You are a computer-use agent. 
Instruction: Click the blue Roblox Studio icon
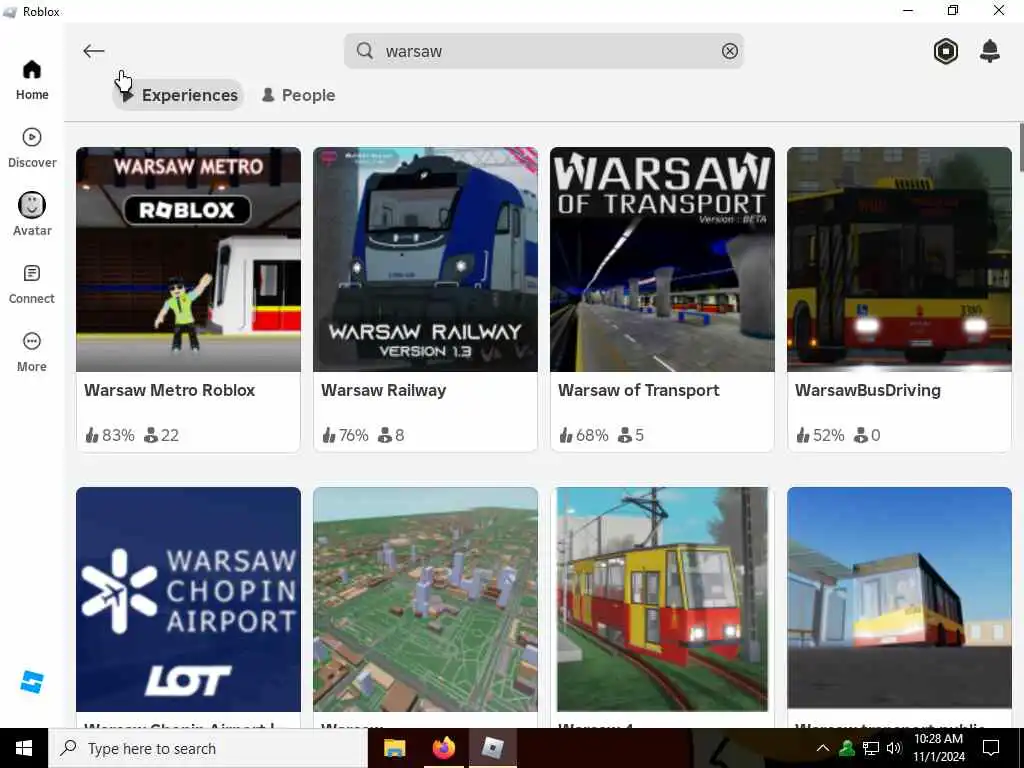(31, 682)
